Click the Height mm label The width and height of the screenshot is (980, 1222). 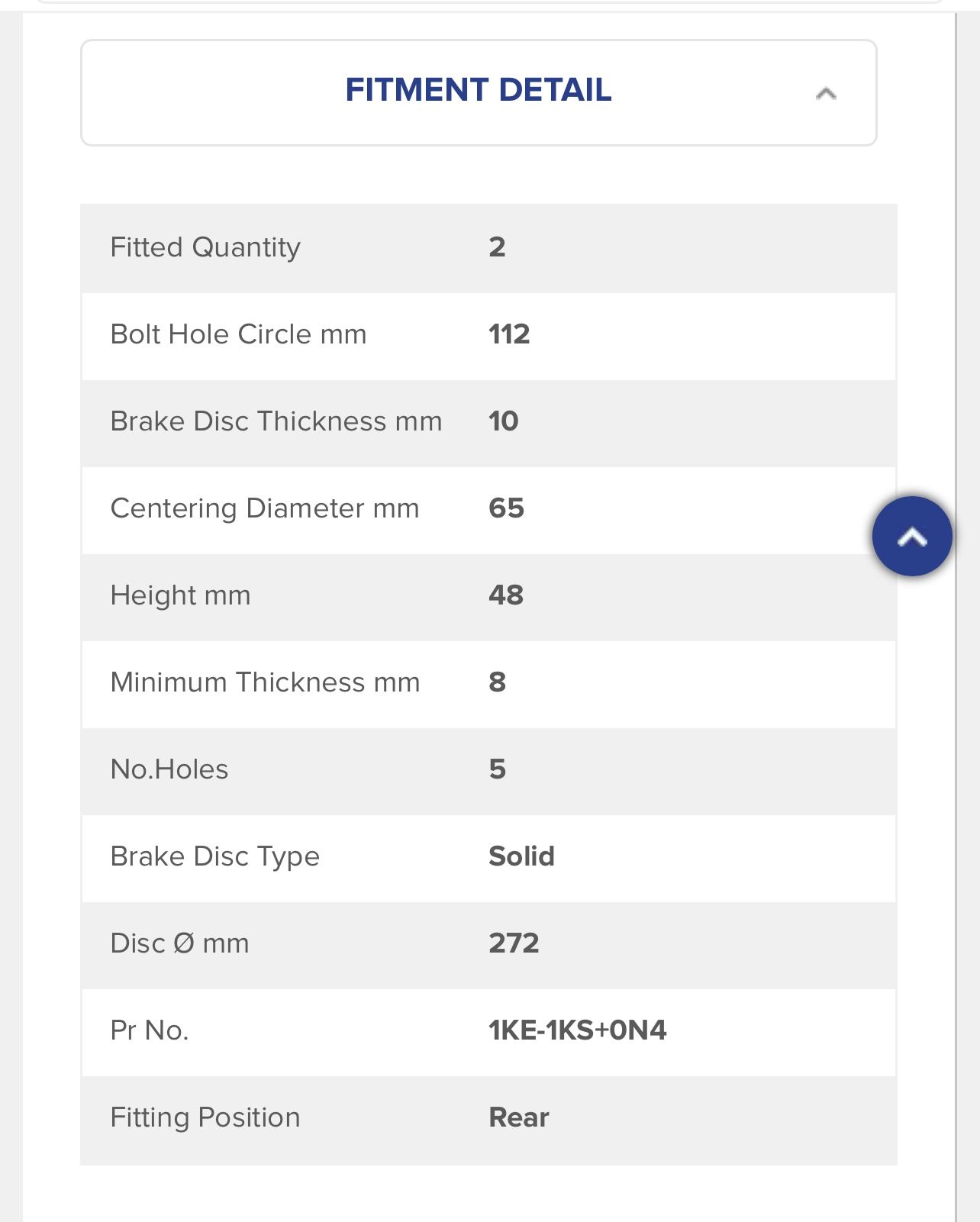(x=181, y=596)
